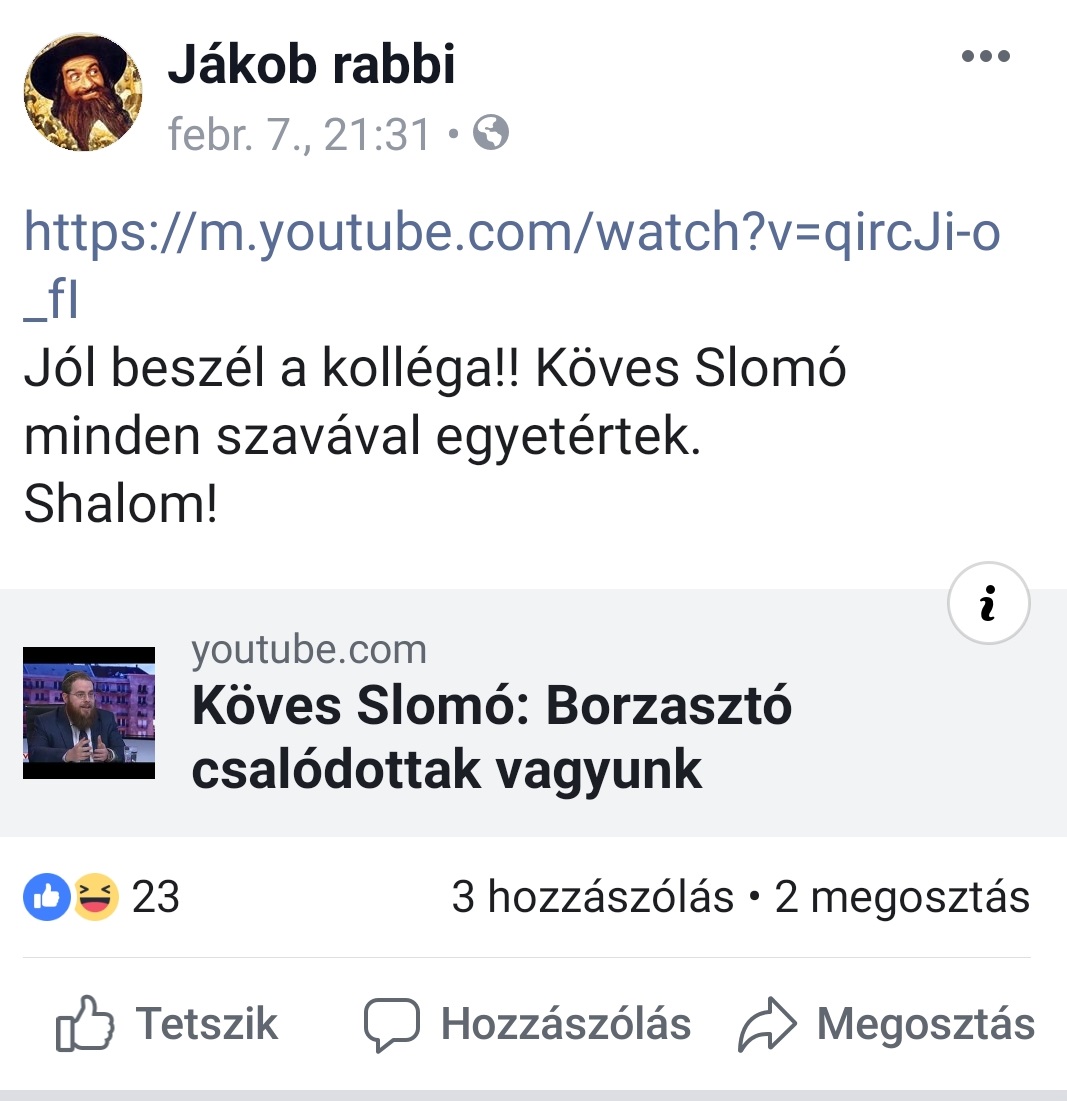Follow the m.youtube.com watch URL link

coord(512,265)
